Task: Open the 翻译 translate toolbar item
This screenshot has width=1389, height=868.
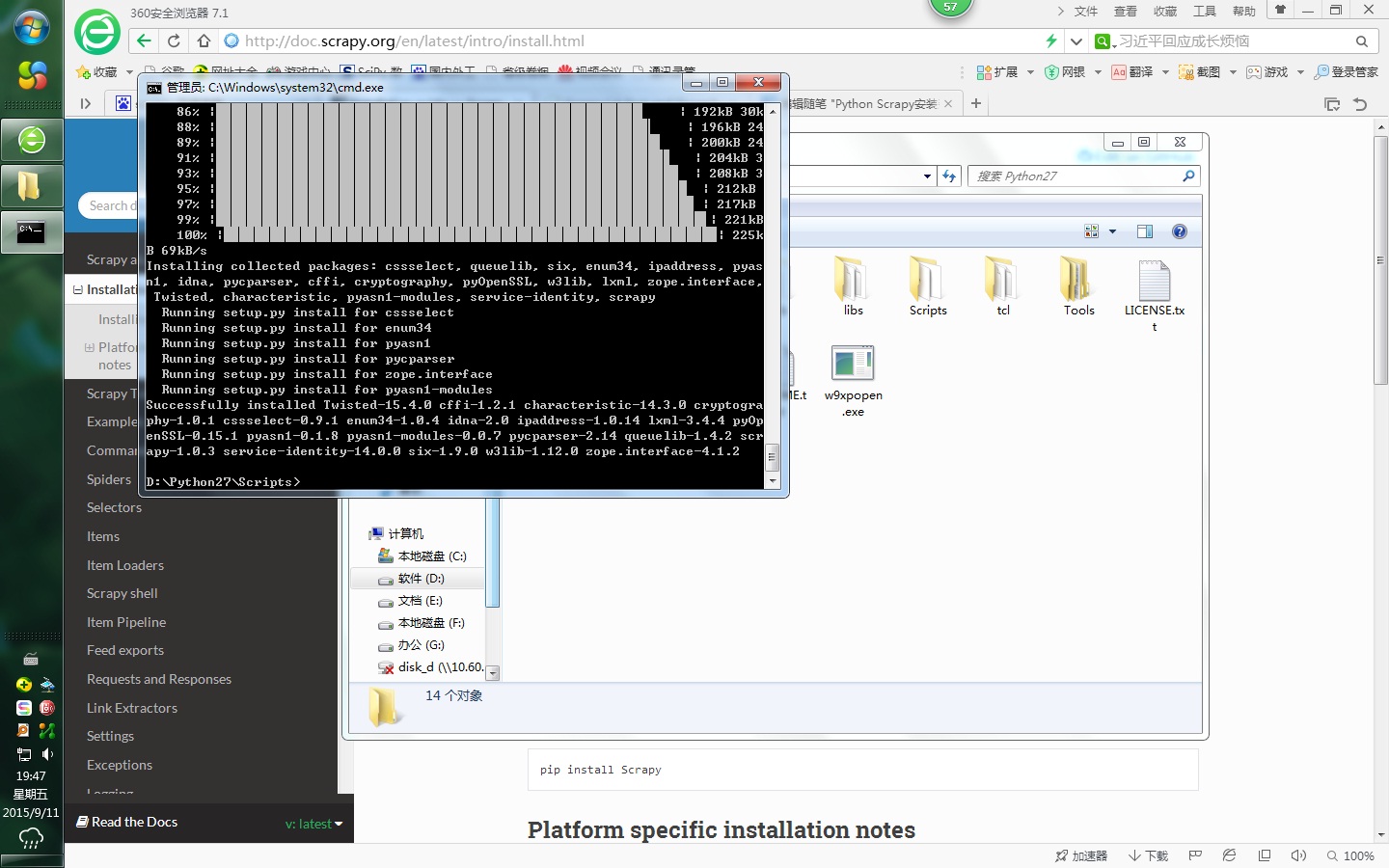Action: (1132, 72)
